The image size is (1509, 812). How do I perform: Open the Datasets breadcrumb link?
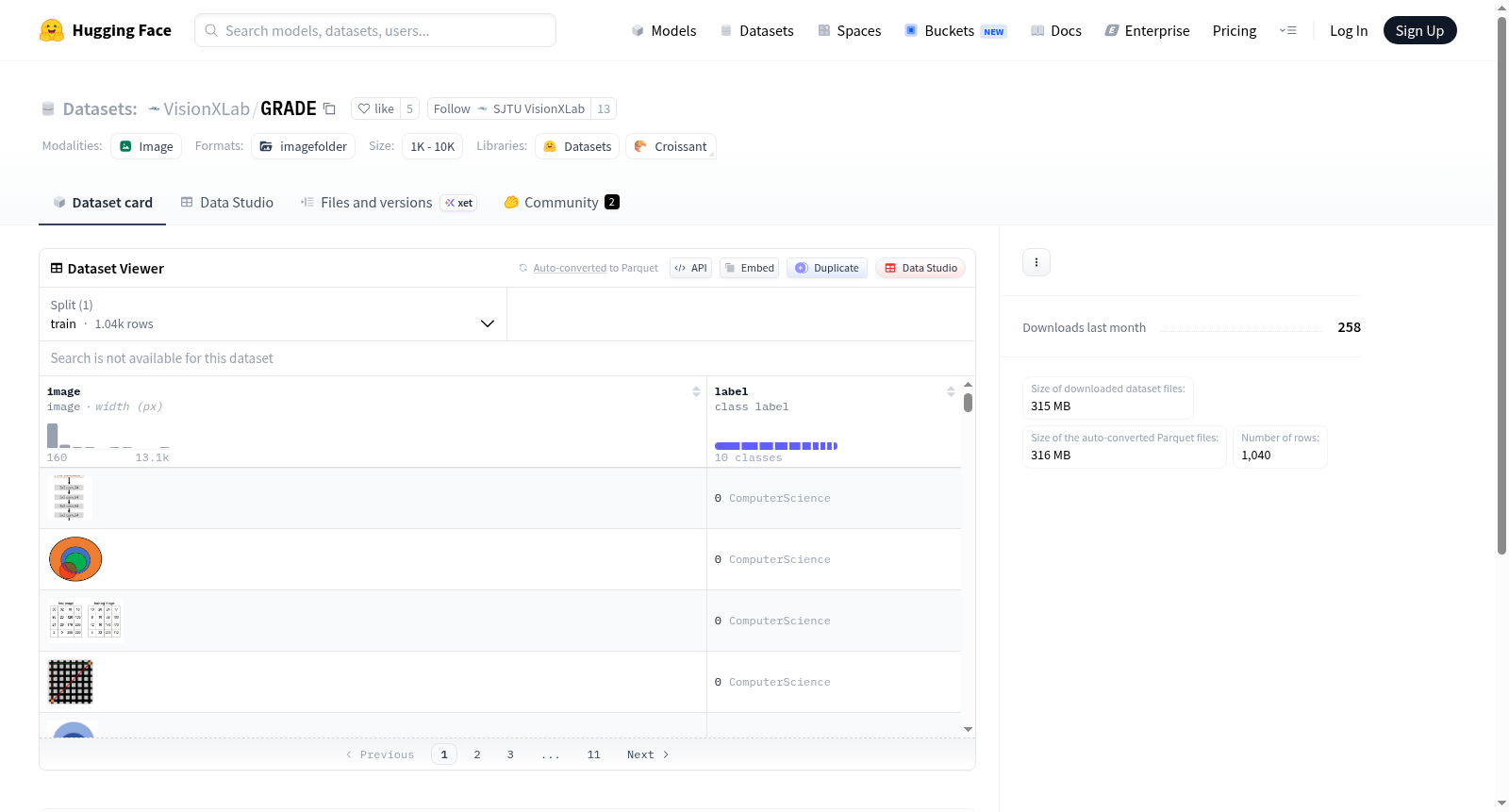[x=100, y=108]
